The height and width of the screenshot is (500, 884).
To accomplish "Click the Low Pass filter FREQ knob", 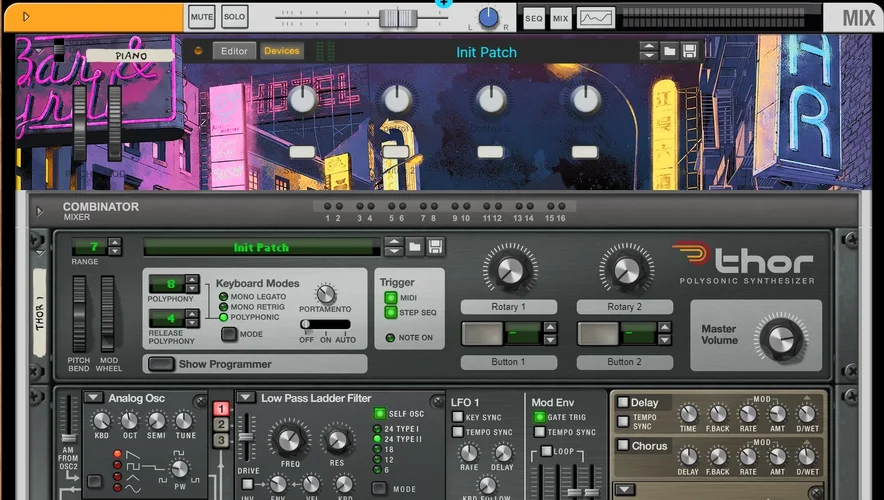I will (289, 438).
